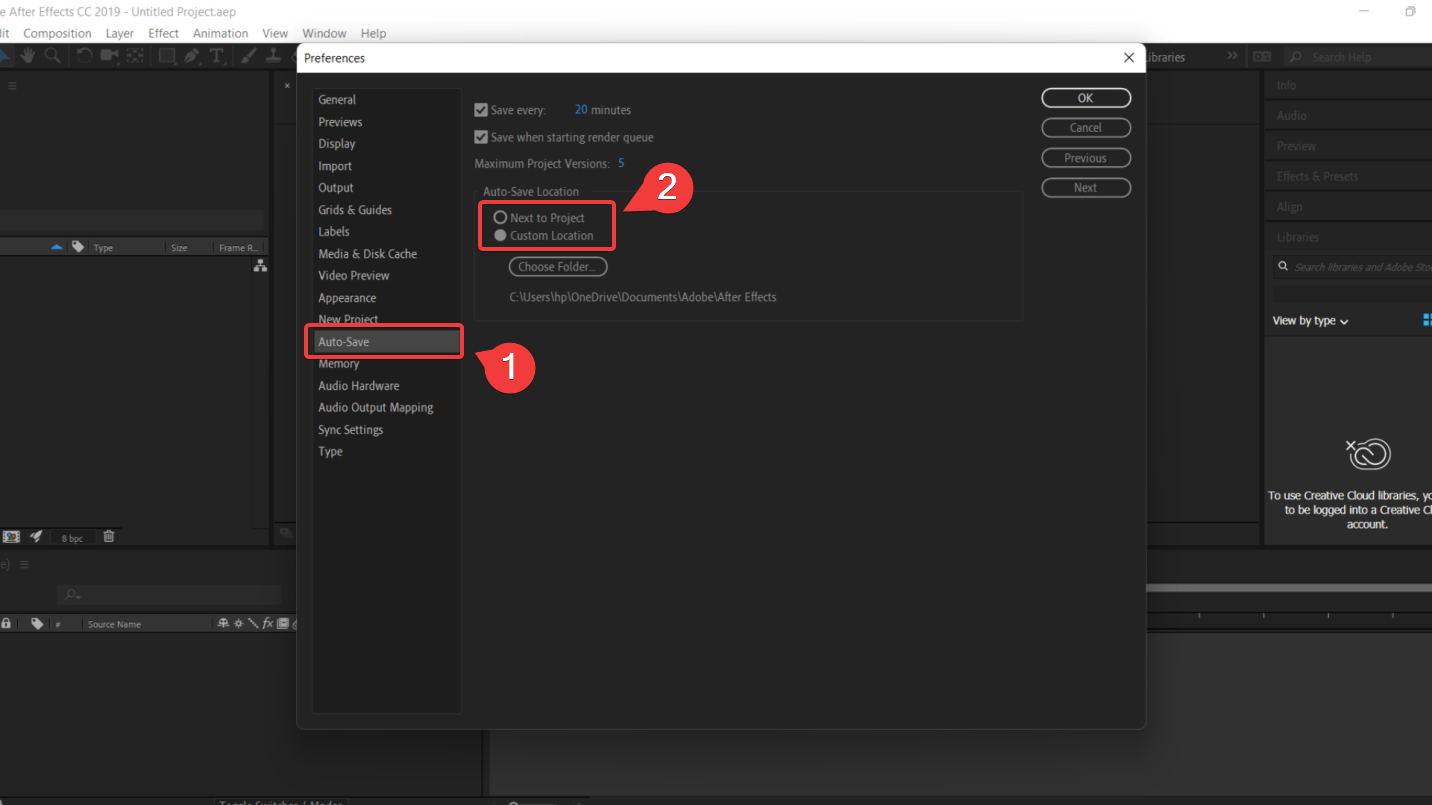Open the Effect menu
The height and width of the screenshot is (805, 1432).
[x=163, y=33]
